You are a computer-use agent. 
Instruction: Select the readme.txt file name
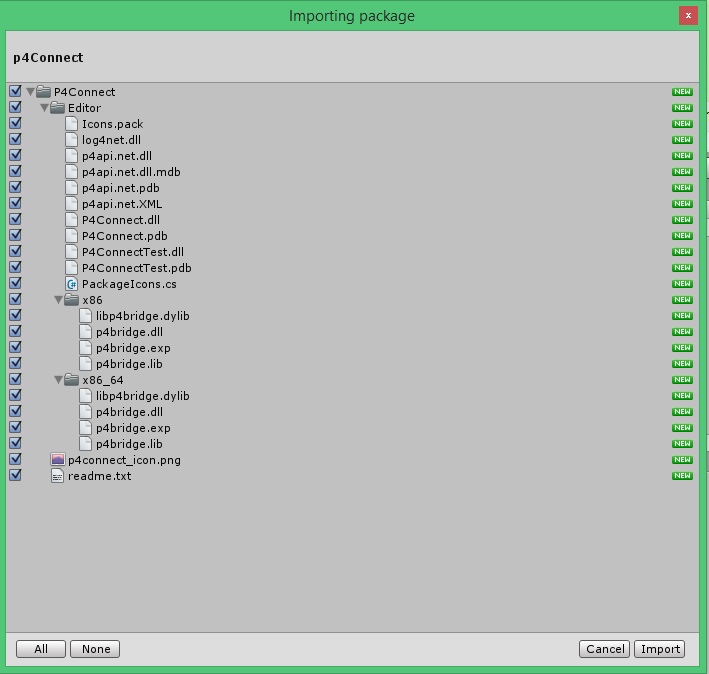click(x=99, y=476)
